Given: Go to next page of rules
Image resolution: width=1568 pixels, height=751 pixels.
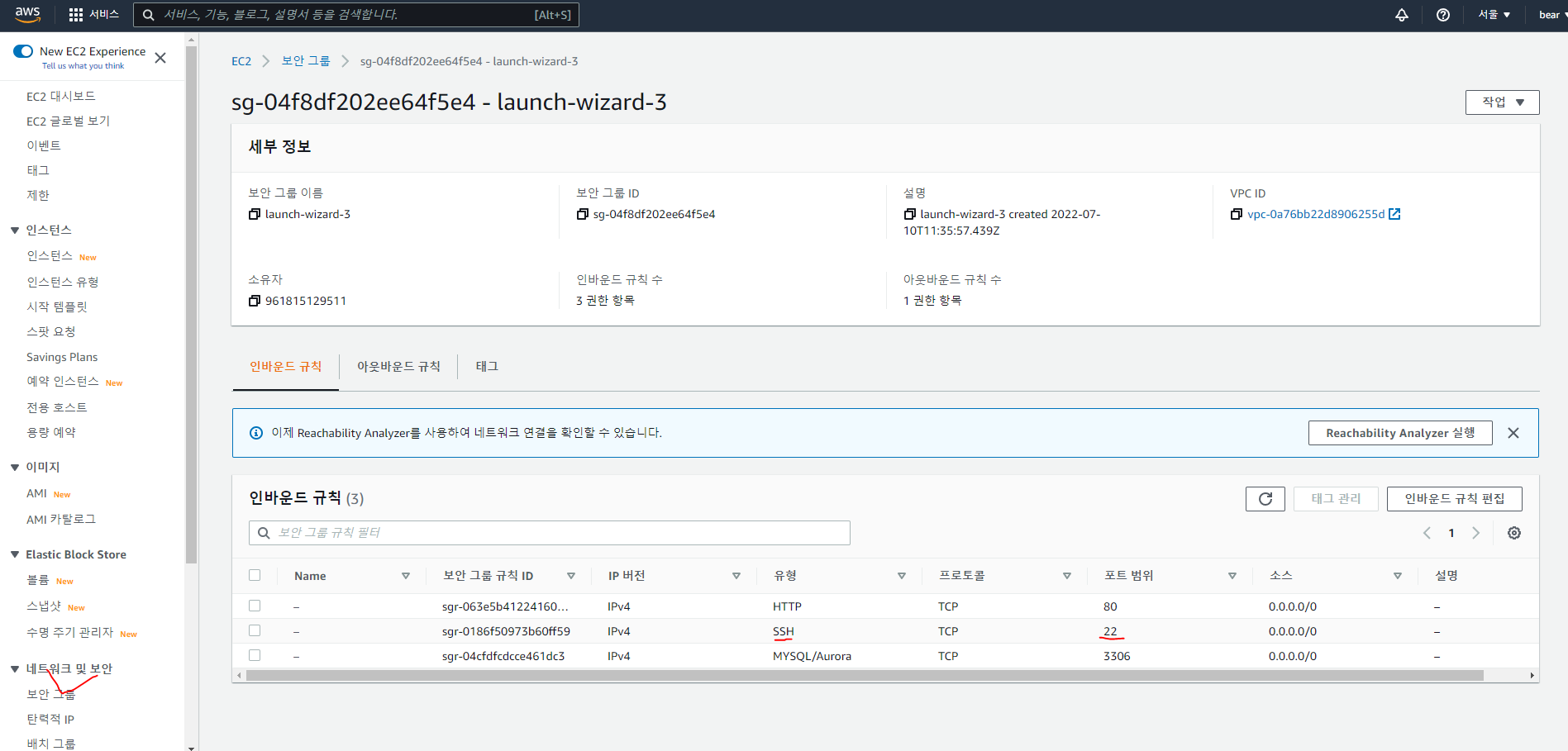Looking at the screenshot, I should click(x=1476, y=533).
